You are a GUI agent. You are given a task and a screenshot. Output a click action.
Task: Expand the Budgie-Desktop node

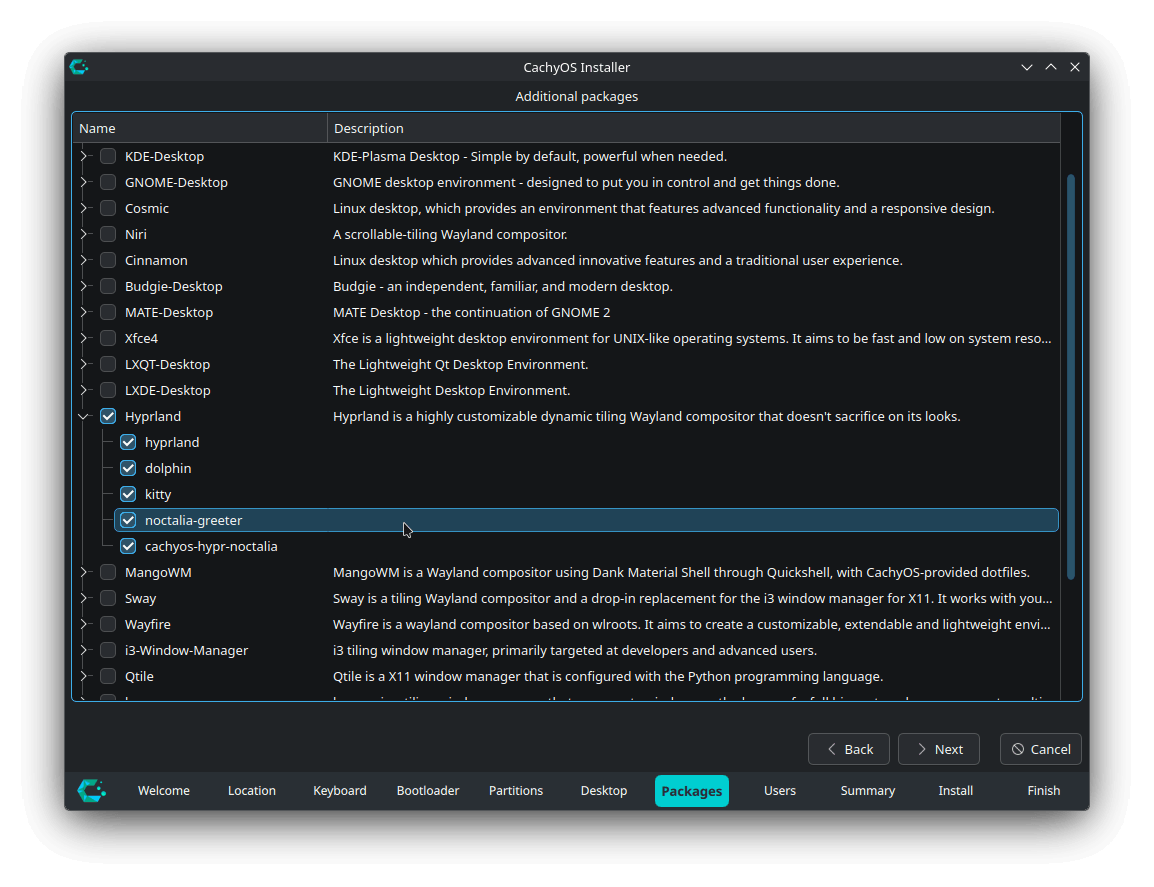coord(84,286)
